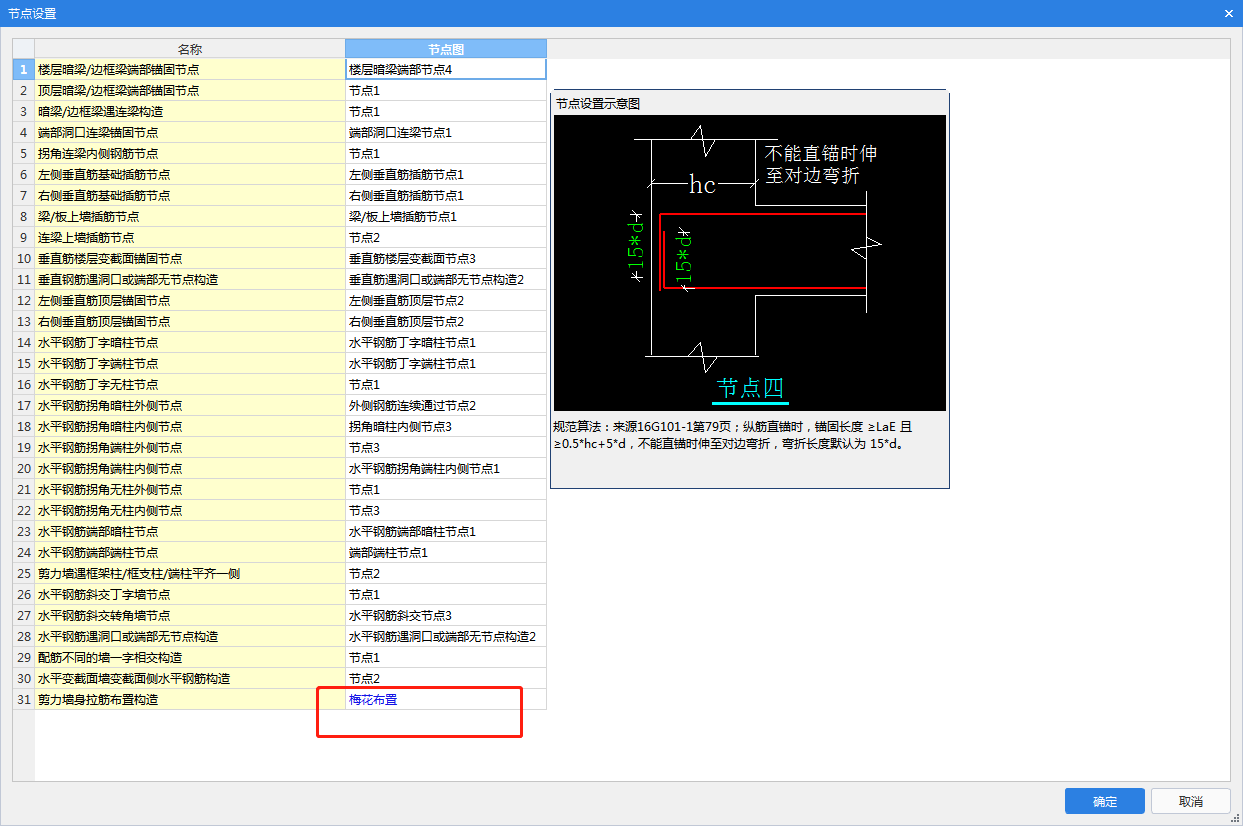Select row name 剪力墙身拉筋布置构造
Viewport: 1243px width, 826px height.
(190, 700)
